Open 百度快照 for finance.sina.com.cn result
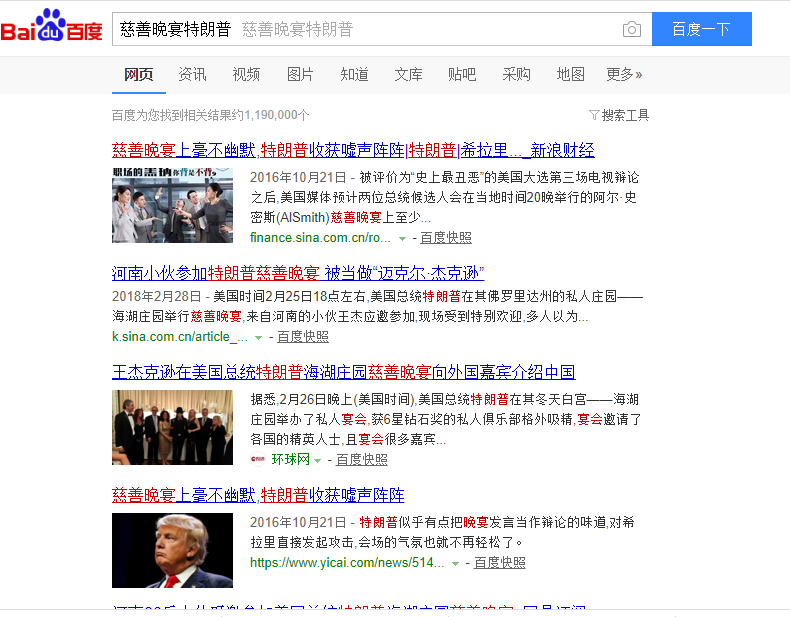Image resolution: width=790 pixels, height=617 pixels. click(x=446, y=238)
